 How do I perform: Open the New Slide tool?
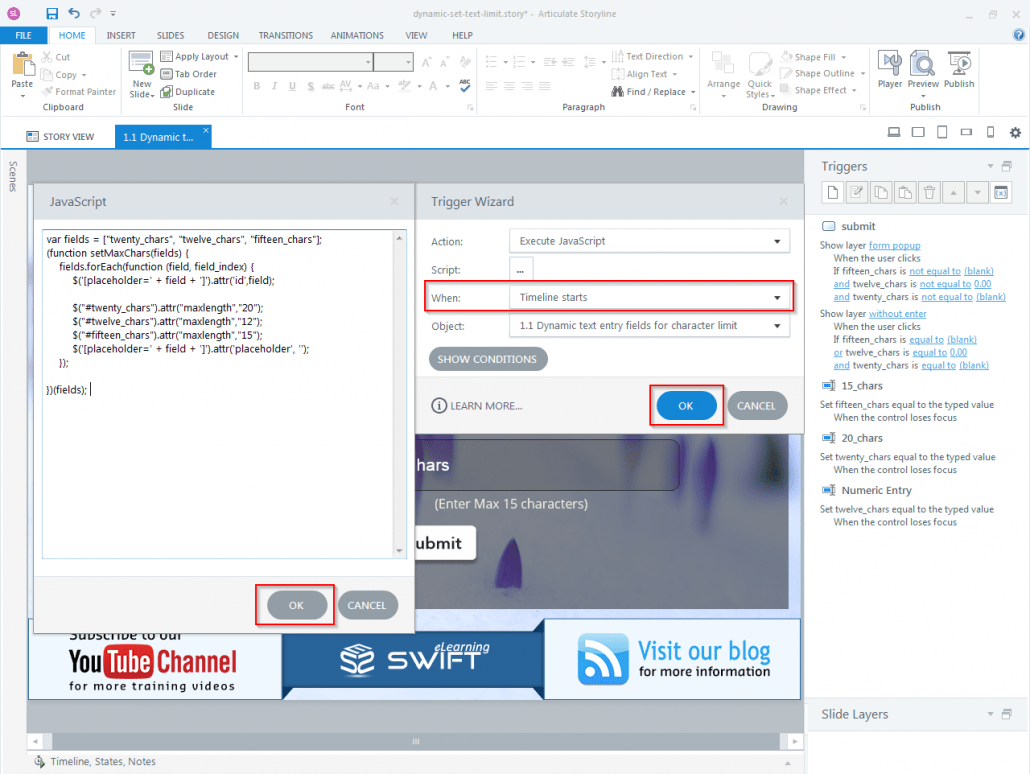click(141, 74)
